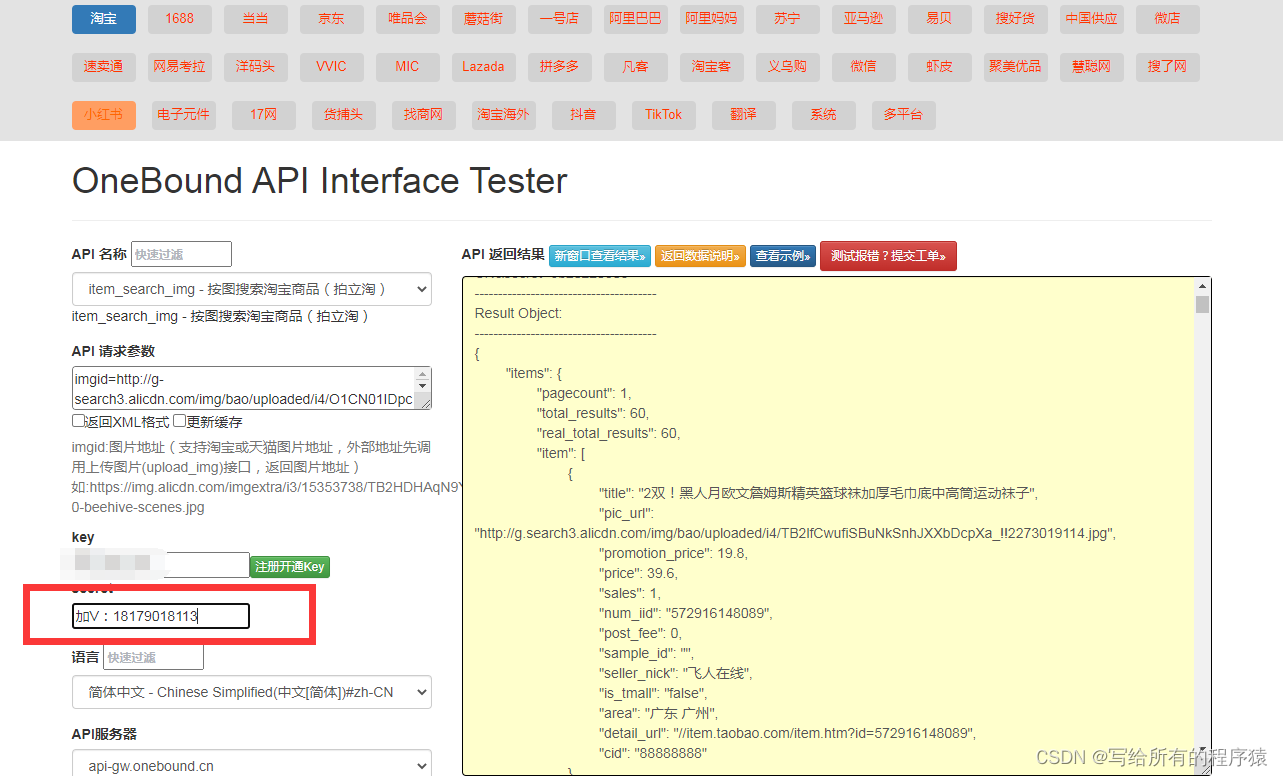
Task: Select the 翻译 tab
Action: tap(744, 115)
